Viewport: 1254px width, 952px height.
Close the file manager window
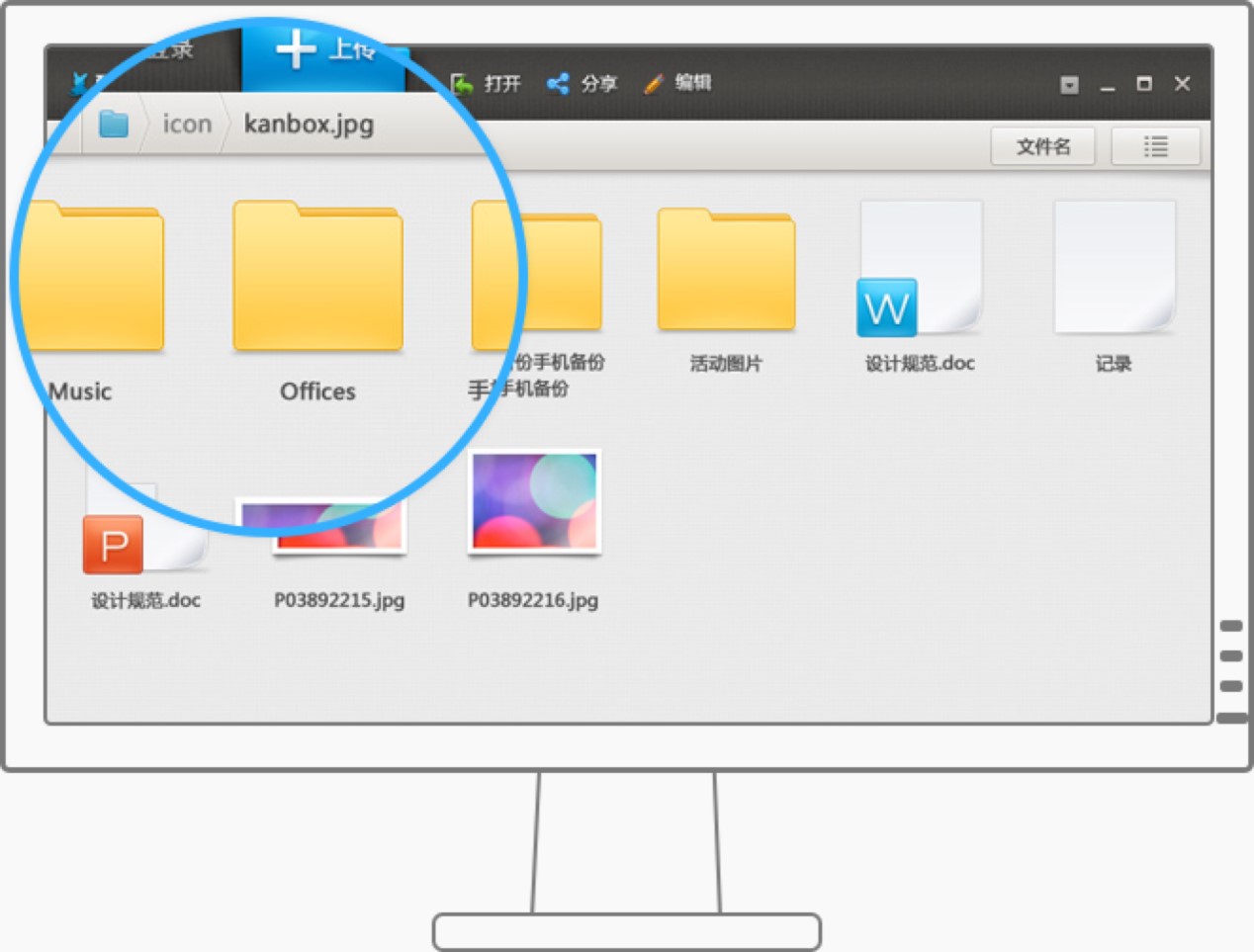pos(1182,84)
